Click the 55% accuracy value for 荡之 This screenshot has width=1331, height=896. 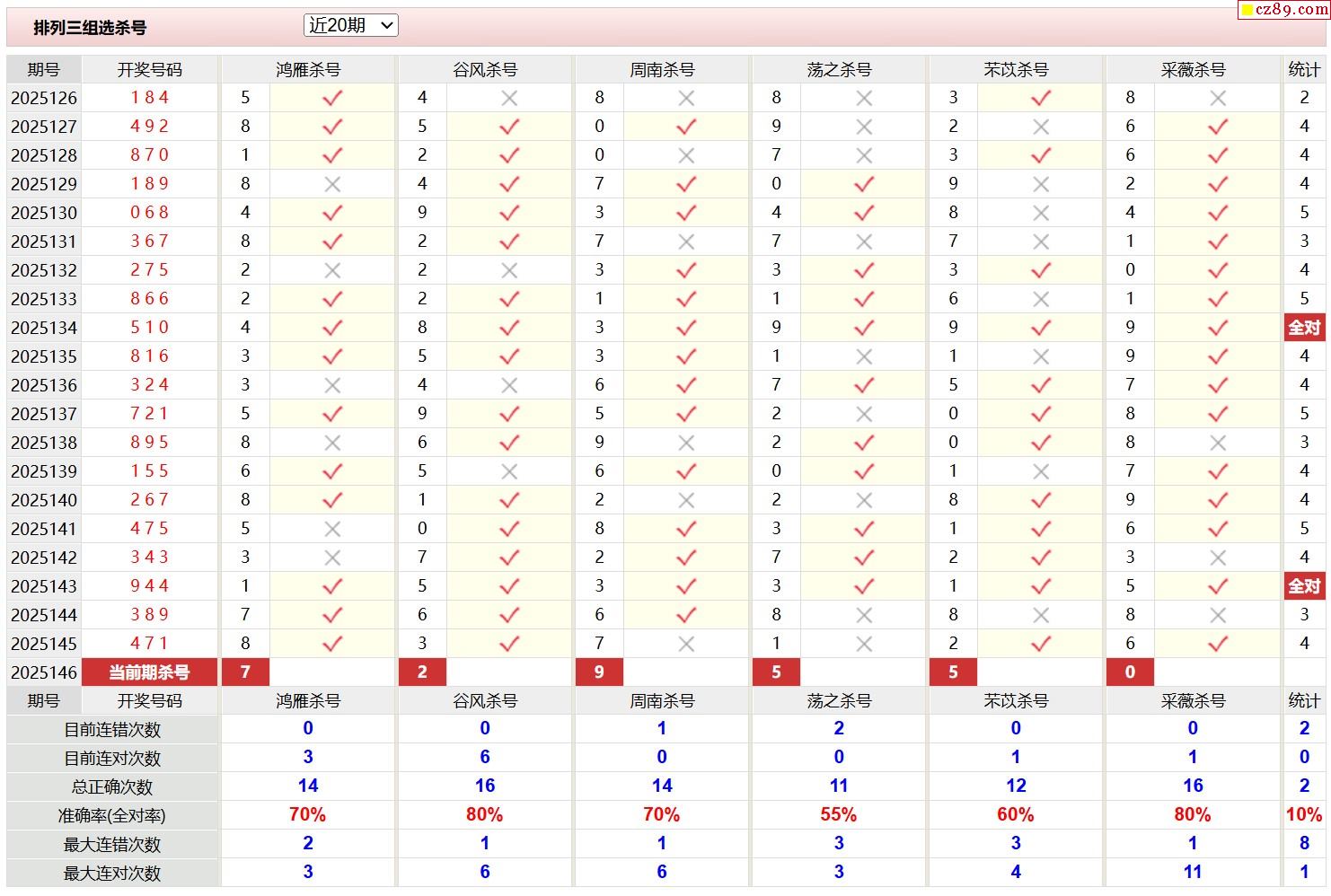839,815
